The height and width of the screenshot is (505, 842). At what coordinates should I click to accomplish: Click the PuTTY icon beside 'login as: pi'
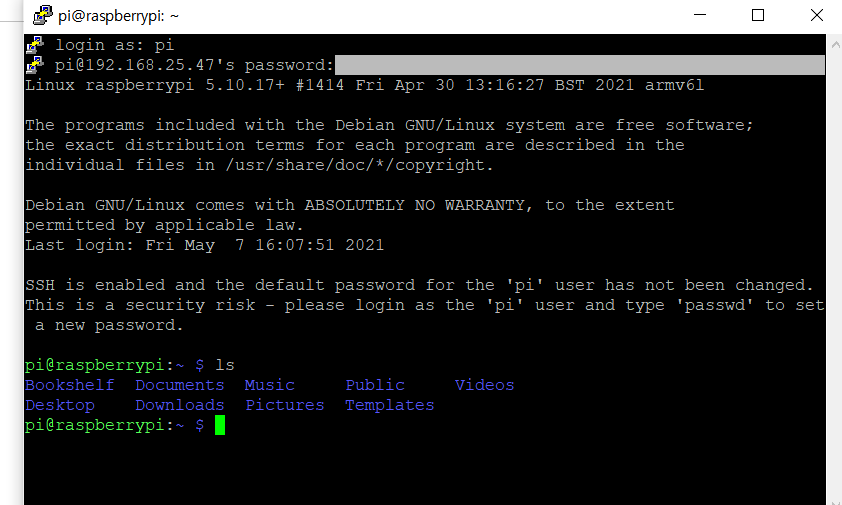(35, 45)
